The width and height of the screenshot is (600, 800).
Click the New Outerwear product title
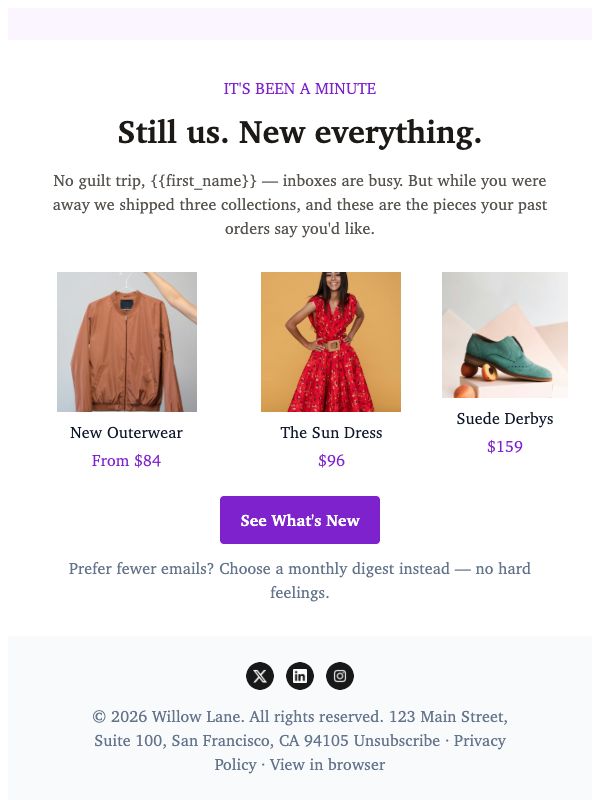coord(126,433)
